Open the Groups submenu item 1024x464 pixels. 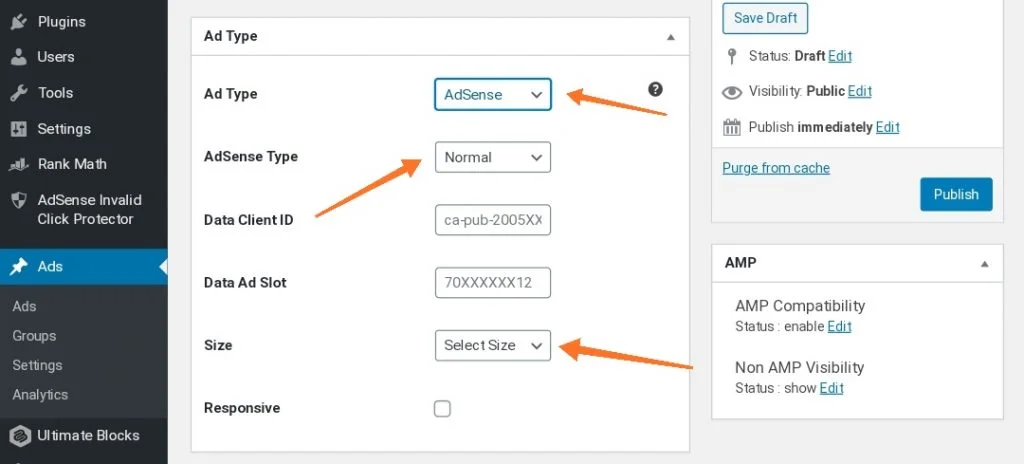35,336
